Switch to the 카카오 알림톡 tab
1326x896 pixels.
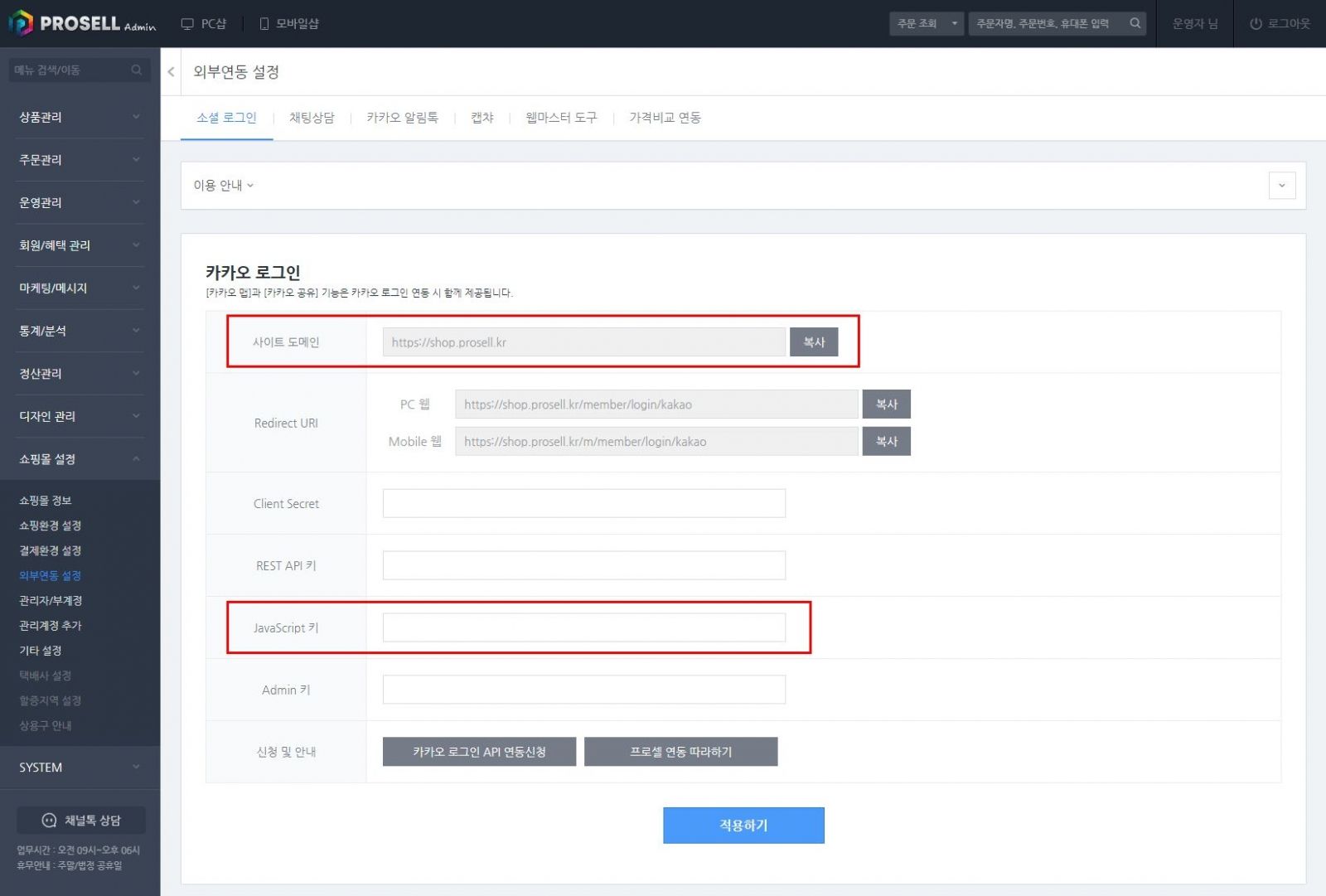[x=402, y=118]
